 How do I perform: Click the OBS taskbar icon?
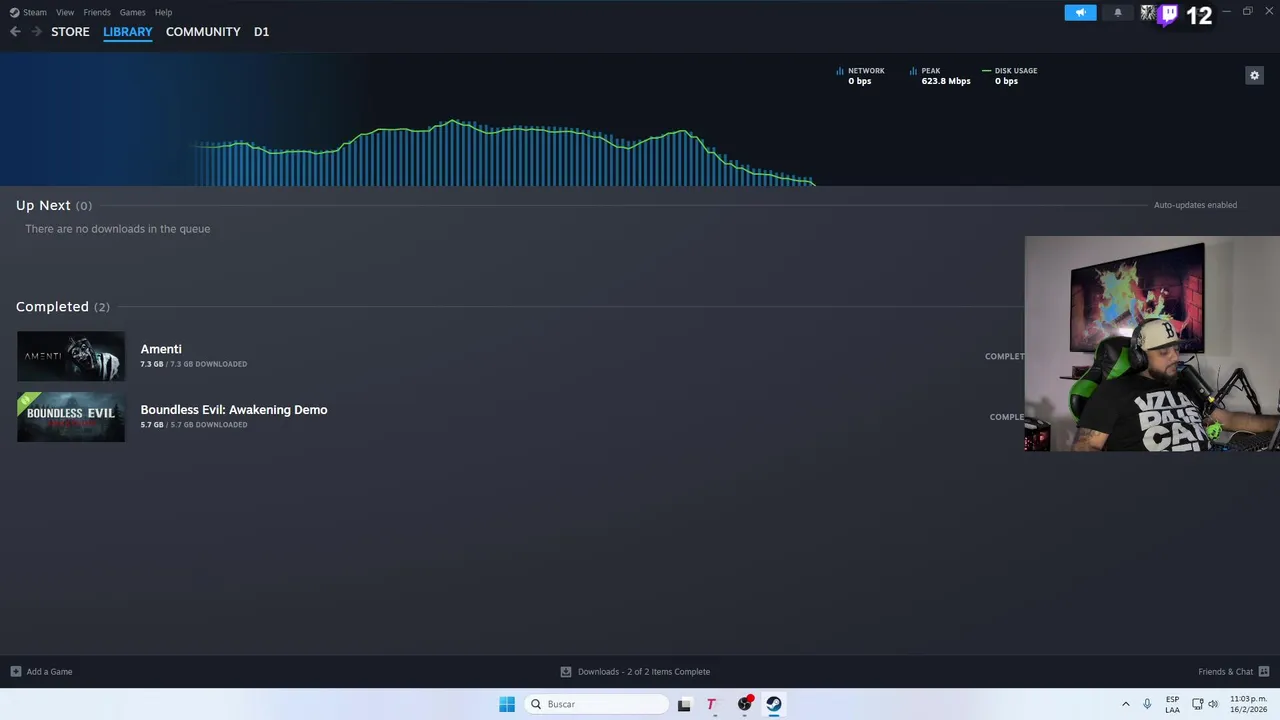pos(745,704)
